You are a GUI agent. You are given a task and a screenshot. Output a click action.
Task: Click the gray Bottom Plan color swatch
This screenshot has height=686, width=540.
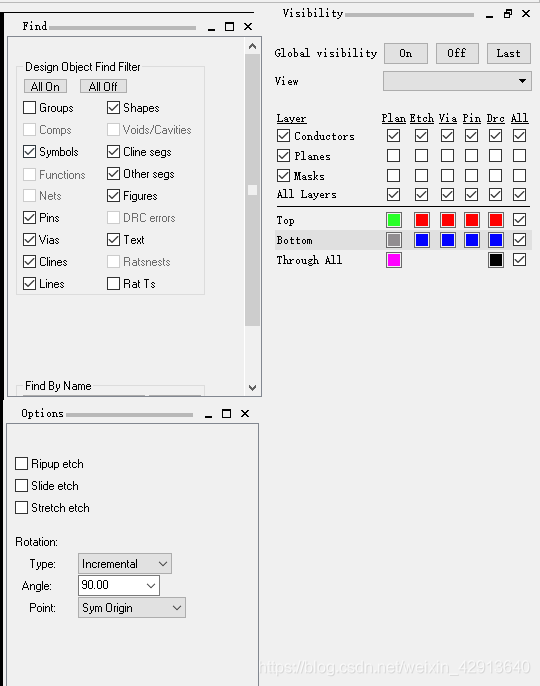(x=394, y=240)
